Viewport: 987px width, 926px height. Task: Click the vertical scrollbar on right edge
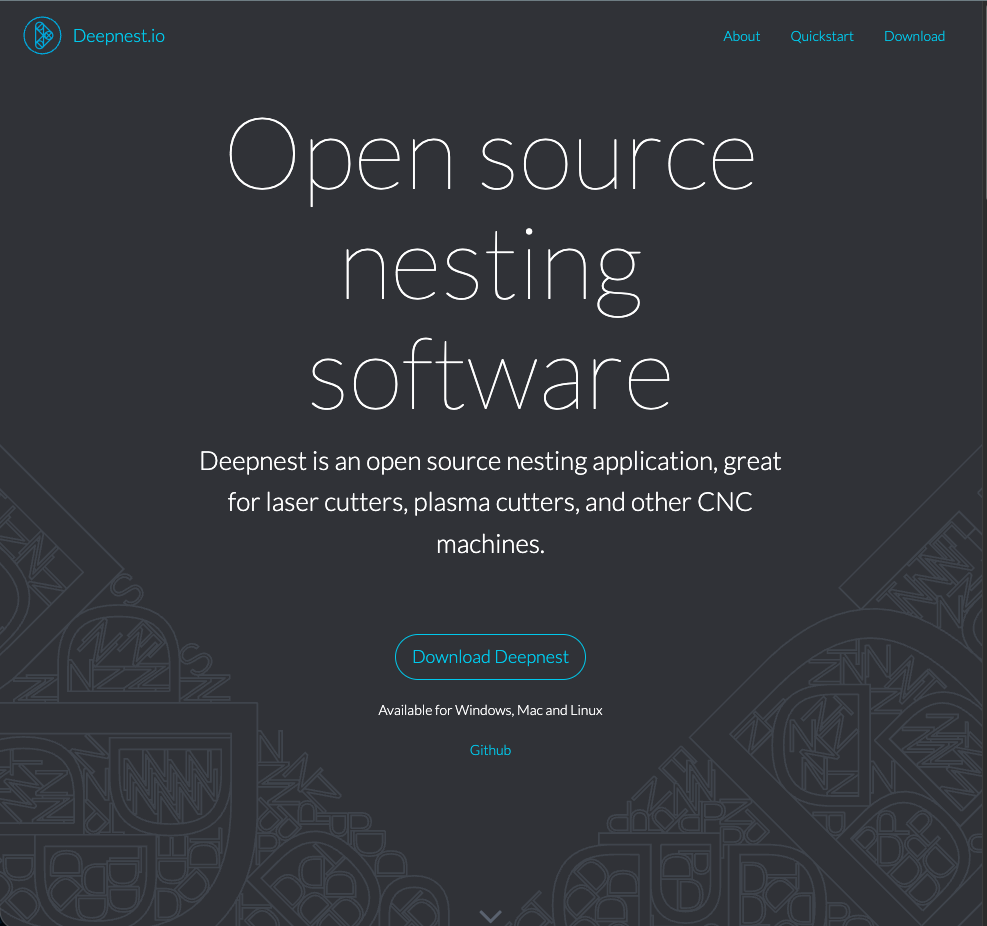coord(984,101)
